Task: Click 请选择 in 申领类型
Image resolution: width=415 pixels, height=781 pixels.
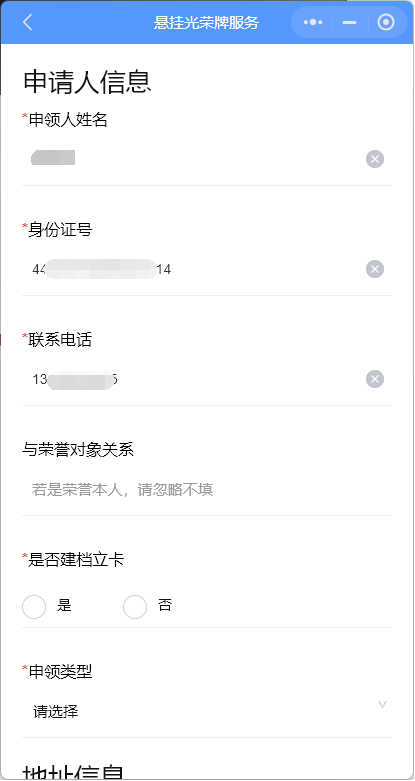Action: point(56,712)
